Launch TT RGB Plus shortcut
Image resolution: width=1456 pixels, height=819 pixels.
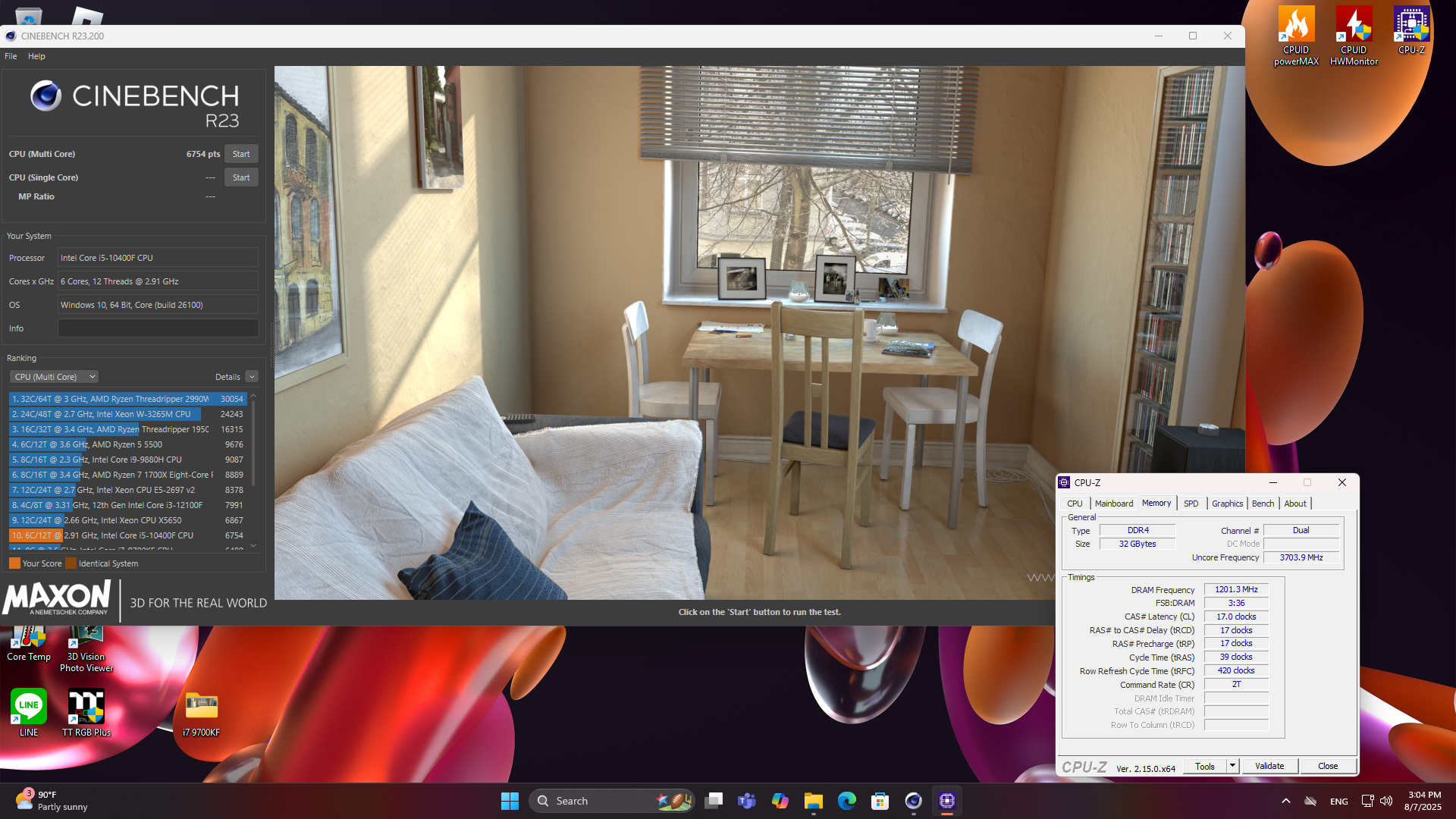[86, 713]
